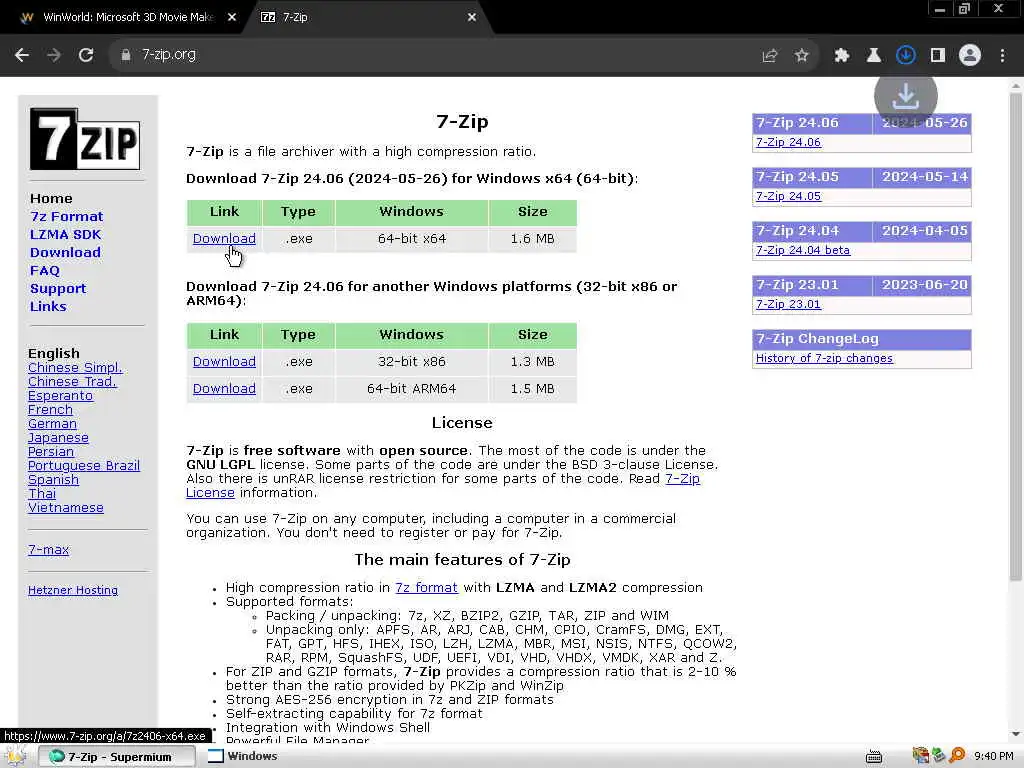Open LZMA SDK sidebar link
The height and width of the screenshot is (768, 1024).
(x=65, y=234)
